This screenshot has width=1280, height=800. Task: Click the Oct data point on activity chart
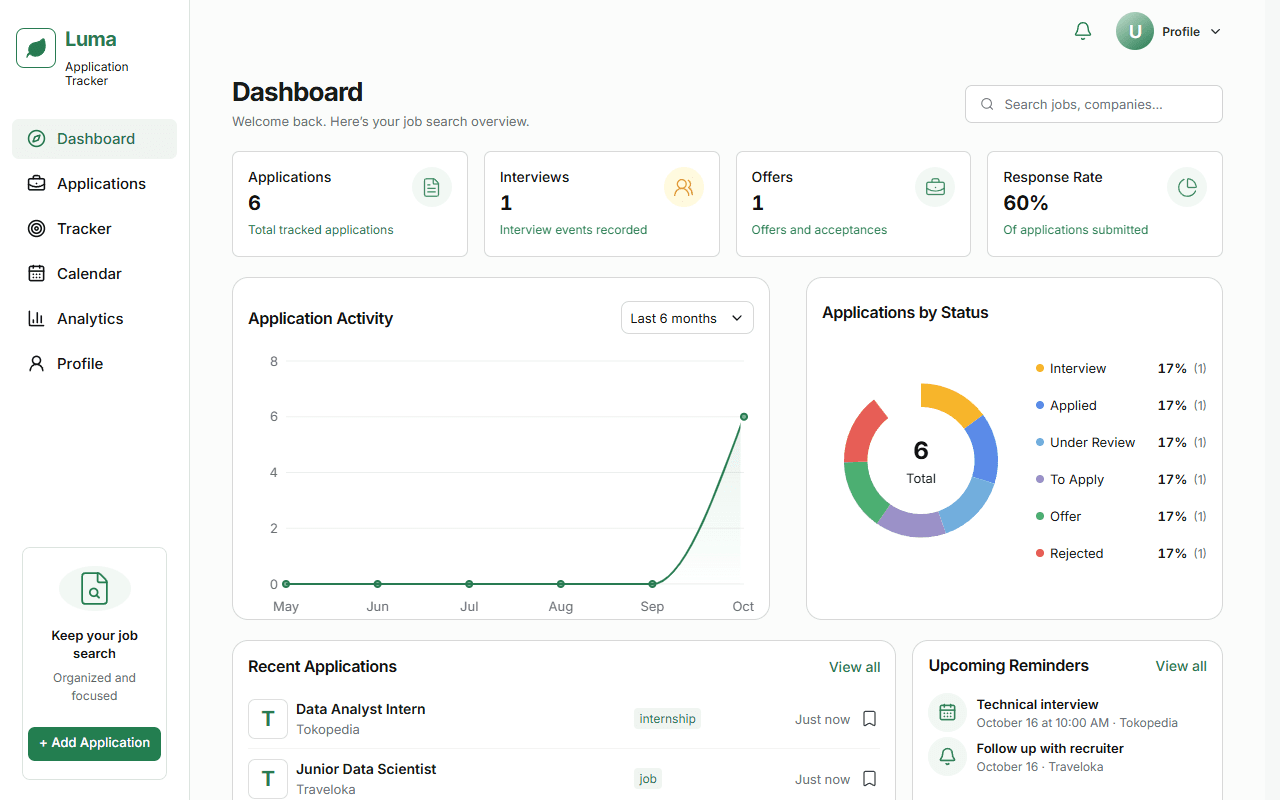pos(743,417)
